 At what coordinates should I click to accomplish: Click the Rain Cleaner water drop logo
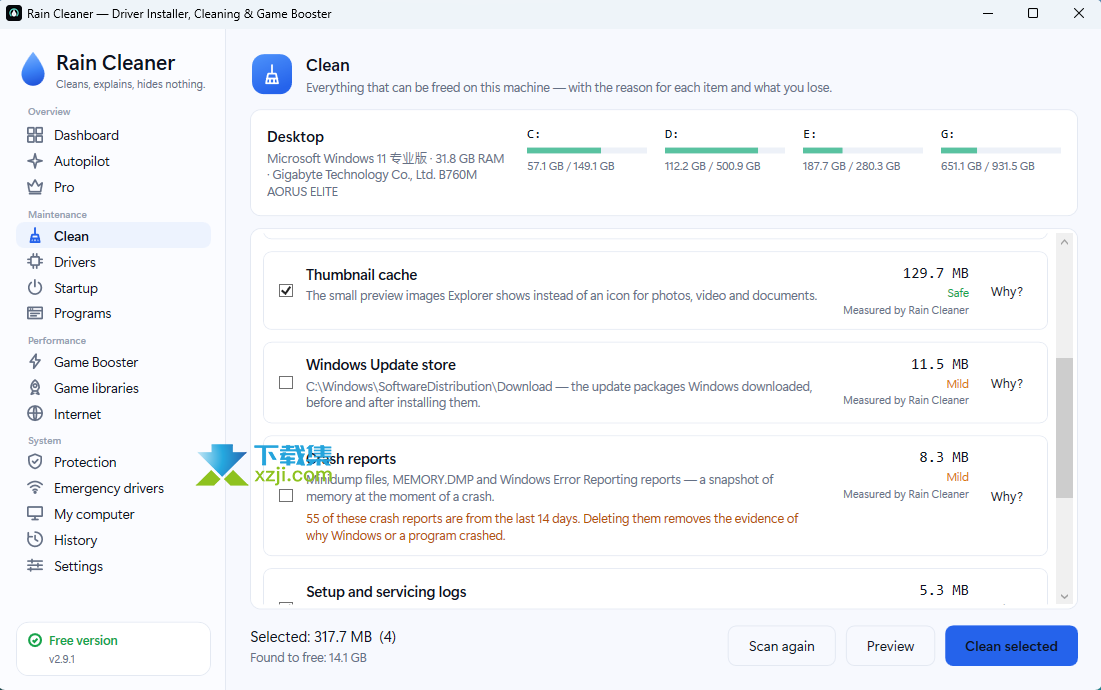[x=33, y=69]
